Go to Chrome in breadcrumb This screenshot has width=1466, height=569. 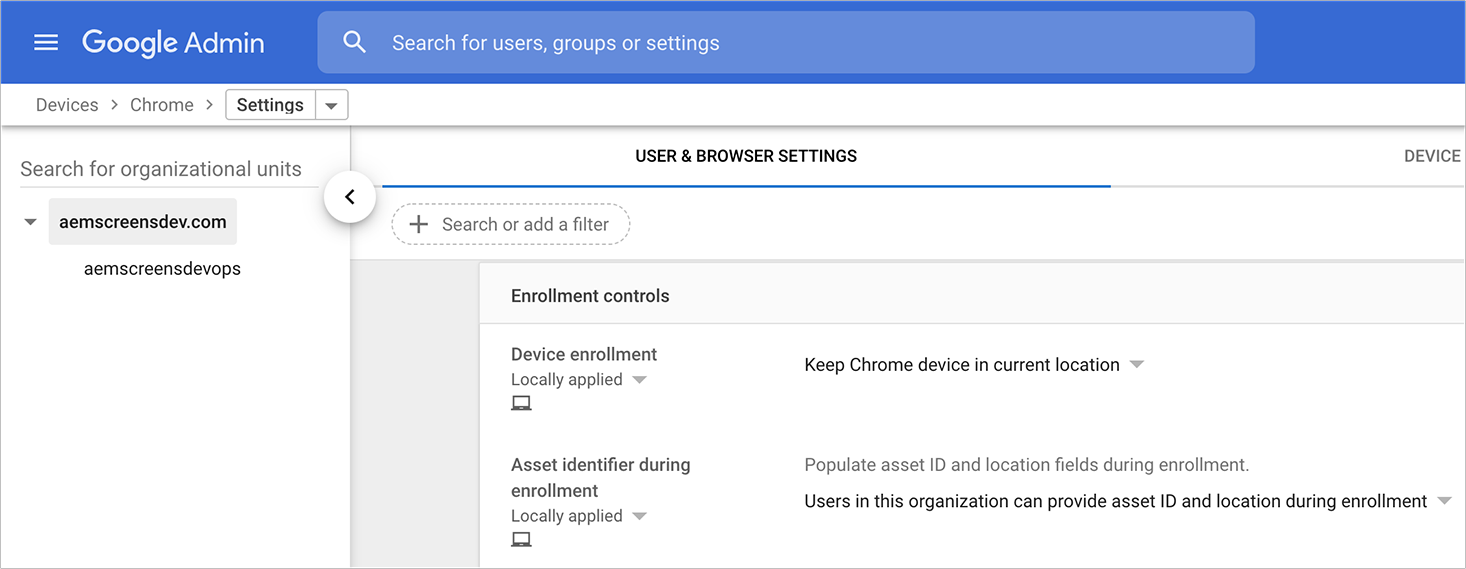(162, 105)
